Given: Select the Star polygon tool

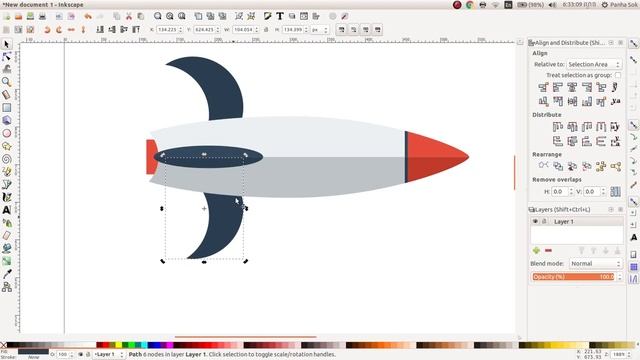Looking at the screenshot, I should [x=7, y=146].
